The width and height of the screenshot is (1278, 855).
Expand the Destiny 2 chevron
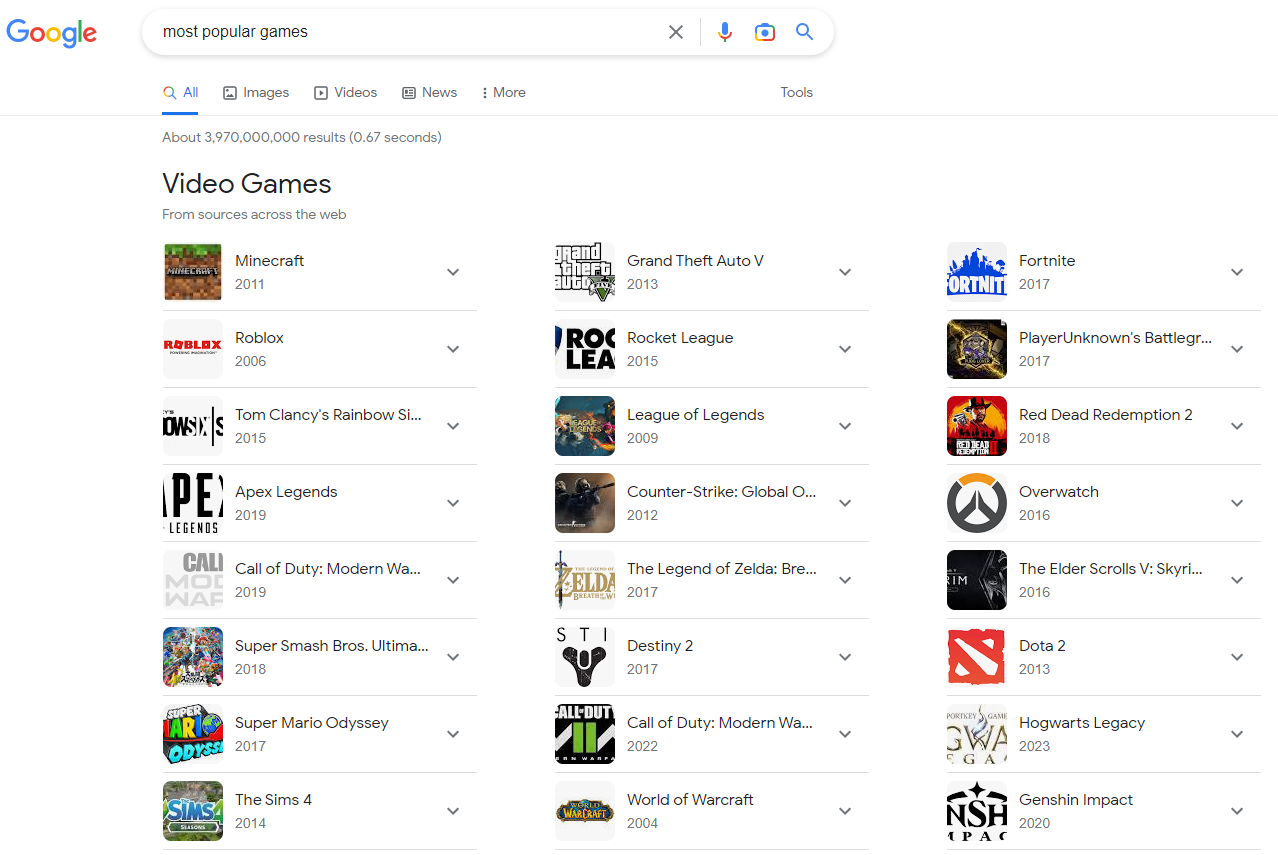(845, 657)
